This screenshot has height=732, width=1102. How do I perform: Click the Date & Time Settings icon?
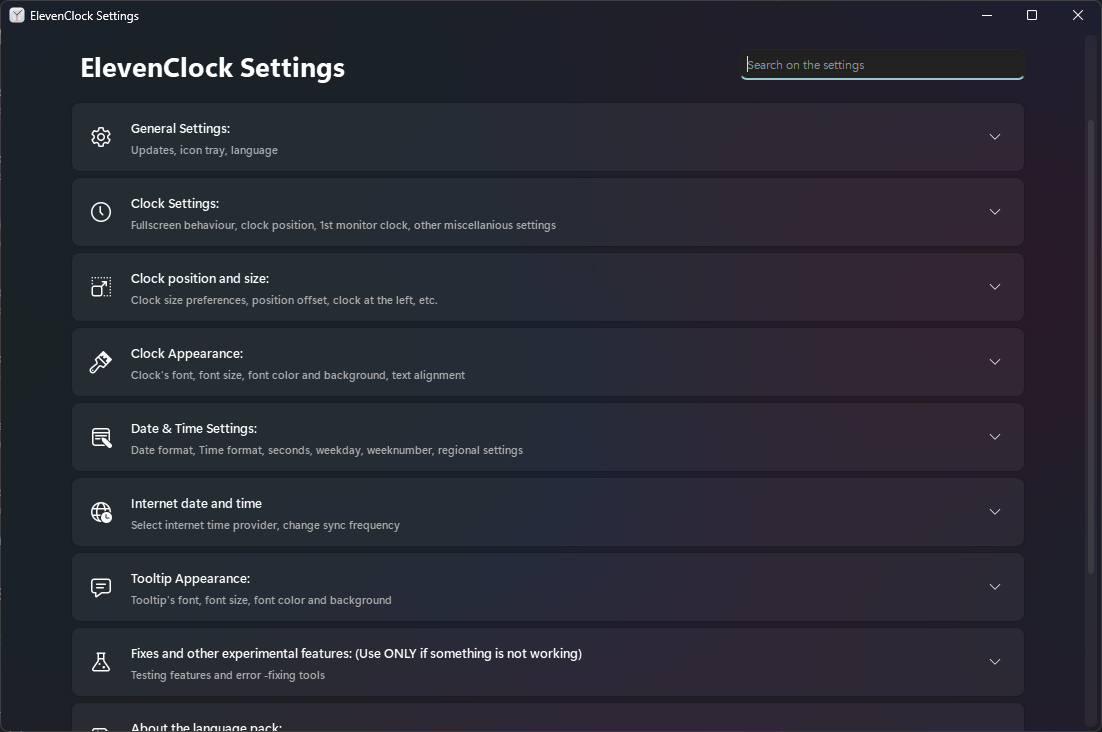click(101, 437)
